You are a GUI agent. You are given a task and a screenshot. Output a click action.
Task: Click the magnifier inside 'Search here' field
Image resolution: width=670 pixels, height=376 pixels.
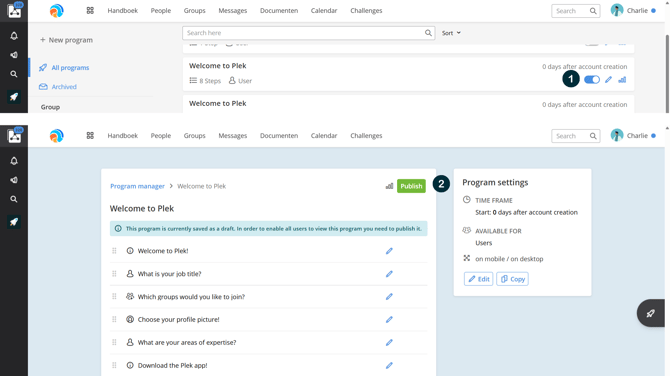pos(428,33)
